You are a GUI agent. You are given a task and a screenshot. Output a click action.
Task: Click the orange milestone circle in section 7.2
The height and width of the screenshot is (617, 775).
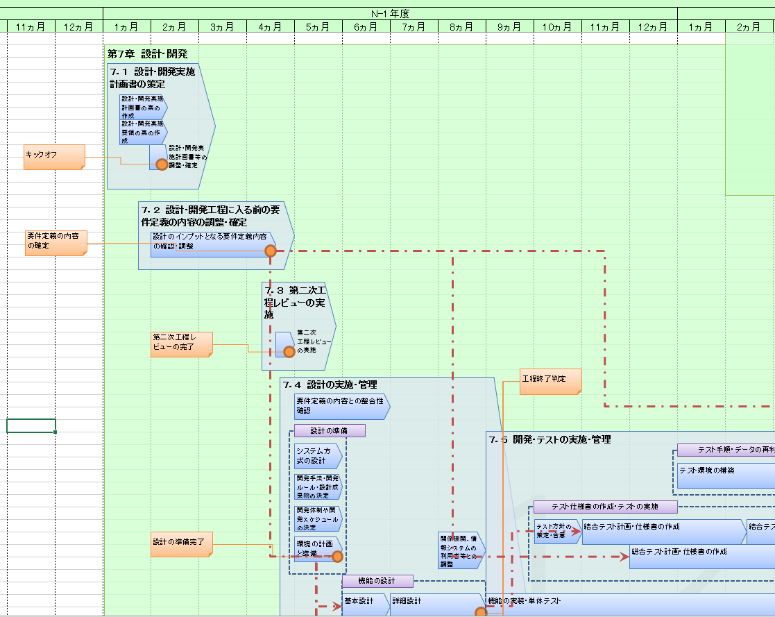(270, 251)
